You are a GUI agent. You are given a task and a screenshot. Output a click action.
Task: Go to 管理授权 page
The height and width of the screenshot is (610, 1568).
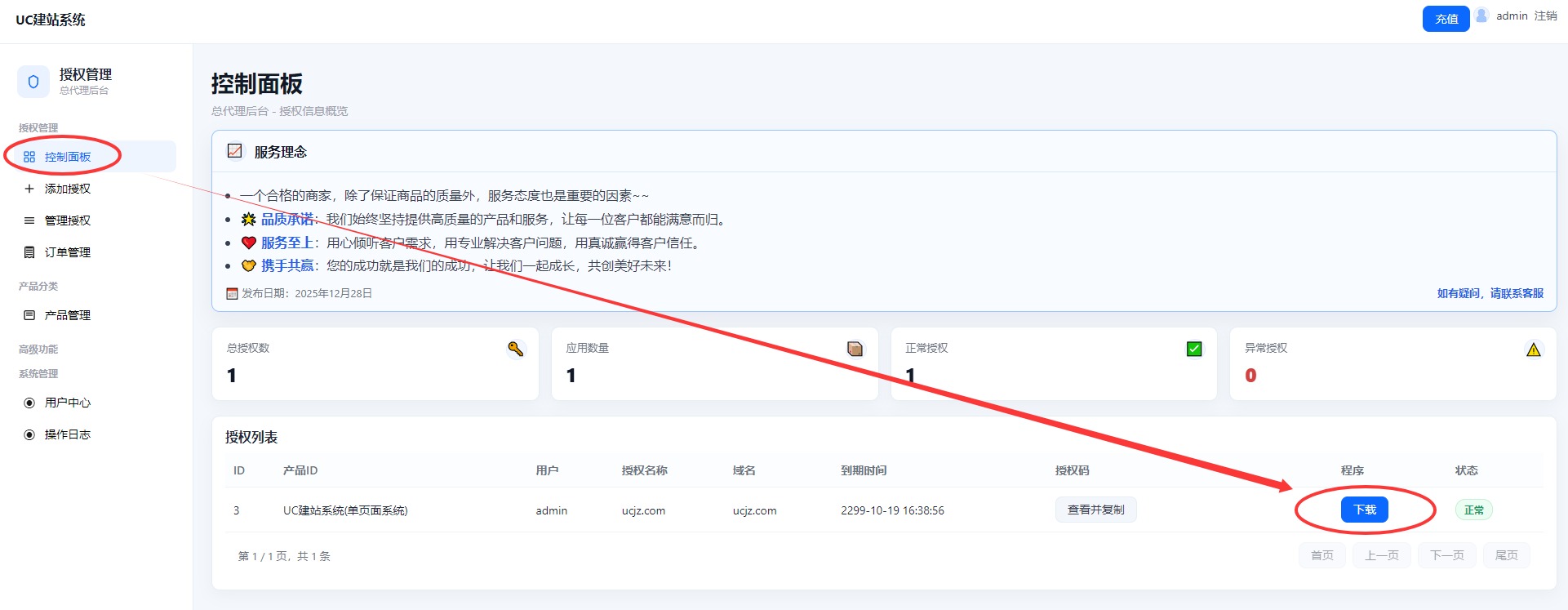pos(95,220)
